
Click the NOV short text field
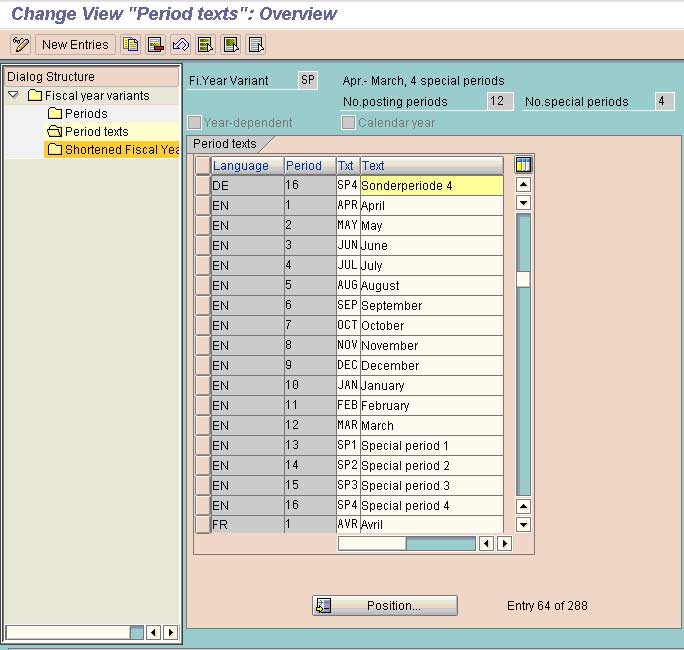(x=348, y=346)
